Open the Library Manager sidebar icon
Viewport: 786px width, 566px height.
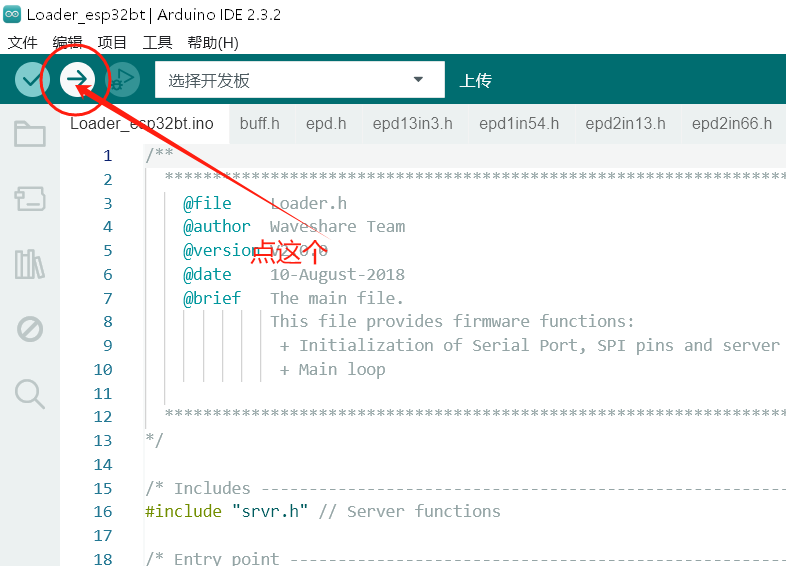point(30,264)
